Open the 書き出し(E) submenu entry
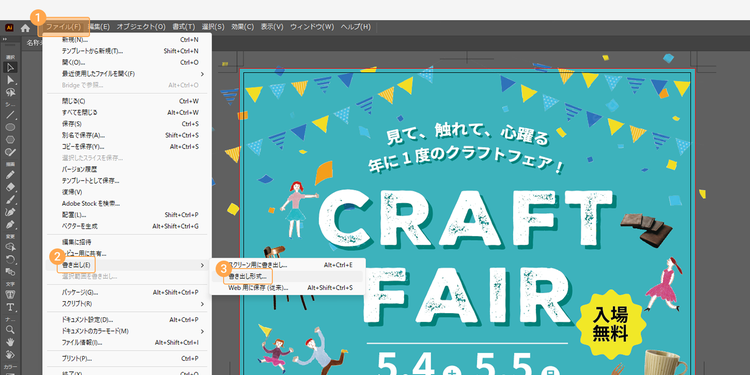 (127, 265)
